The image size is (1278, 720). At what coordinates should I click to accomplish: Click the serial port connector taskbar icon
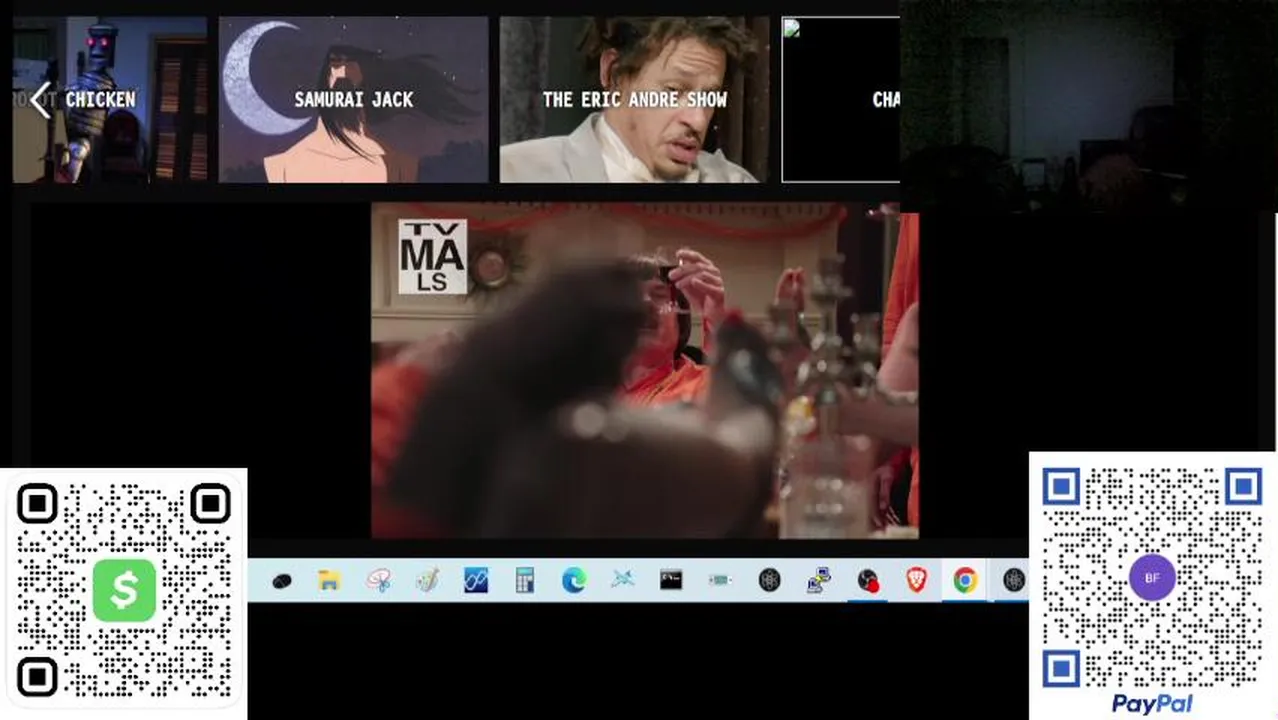tap(720, 580)
